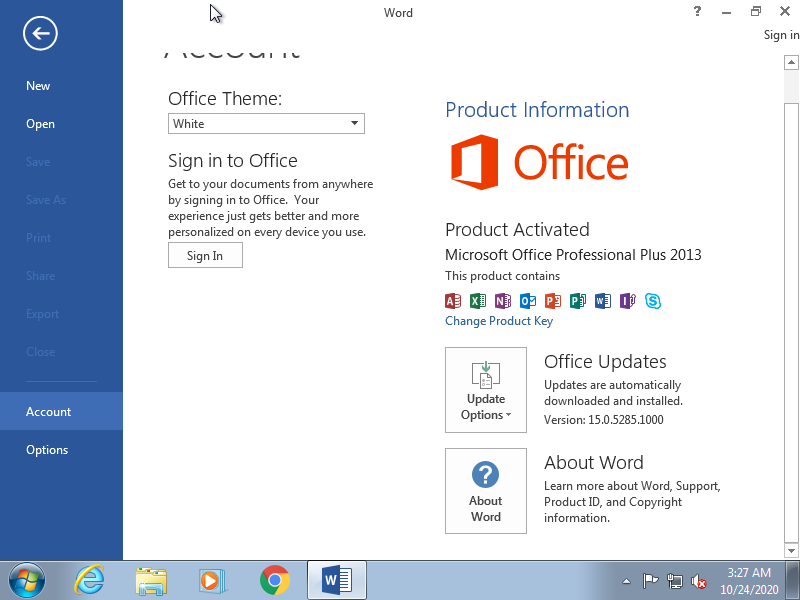This screenshot has height=600, width=800.
Task: Click the network icon in system tray
Action: (x=674, y=581)
